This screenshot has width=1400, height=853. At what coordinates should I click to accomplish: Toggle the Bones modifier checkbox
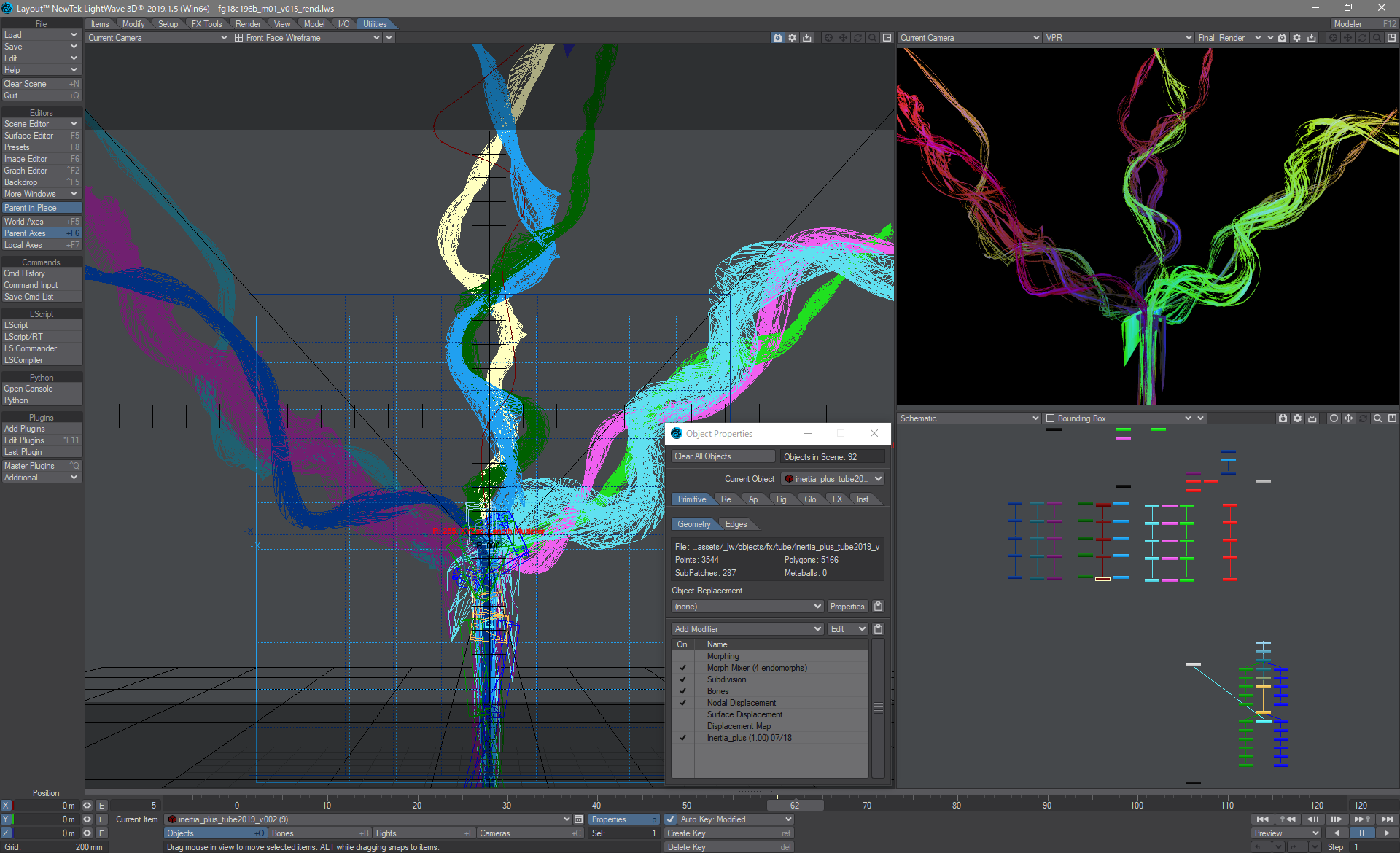coord(681,690)
